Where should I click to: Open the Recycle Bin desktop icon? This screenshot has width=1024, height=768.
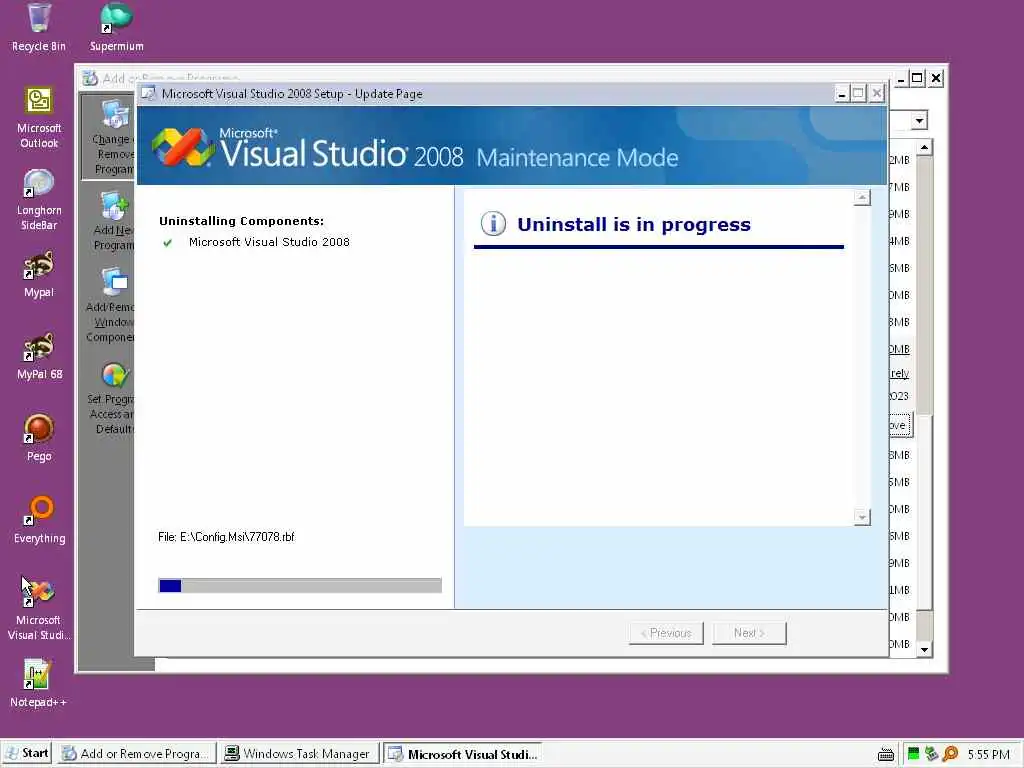click(x=39, y=27)
